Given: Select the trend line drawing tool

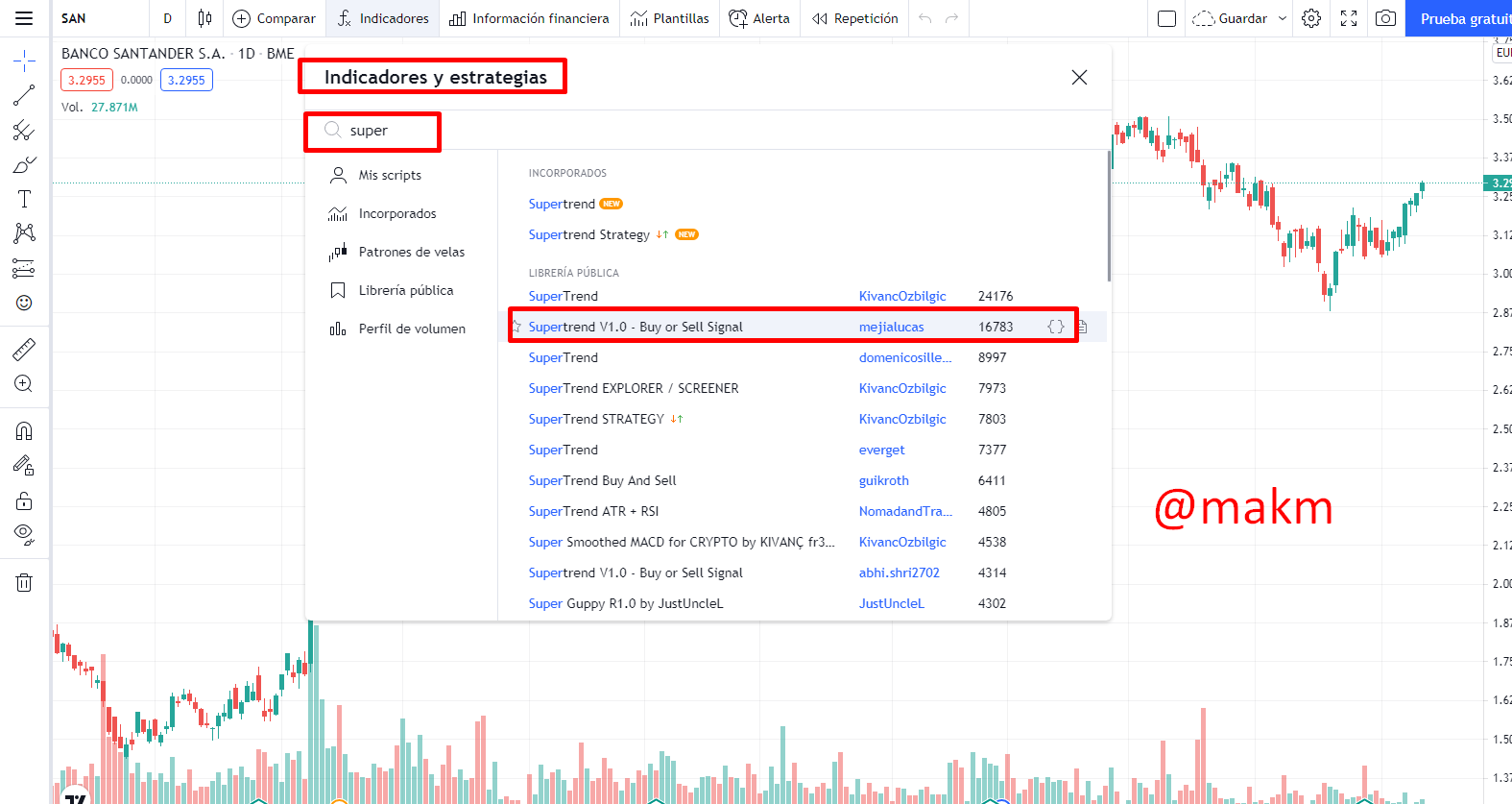Looking at the screenshot, I should pos(24,95).
